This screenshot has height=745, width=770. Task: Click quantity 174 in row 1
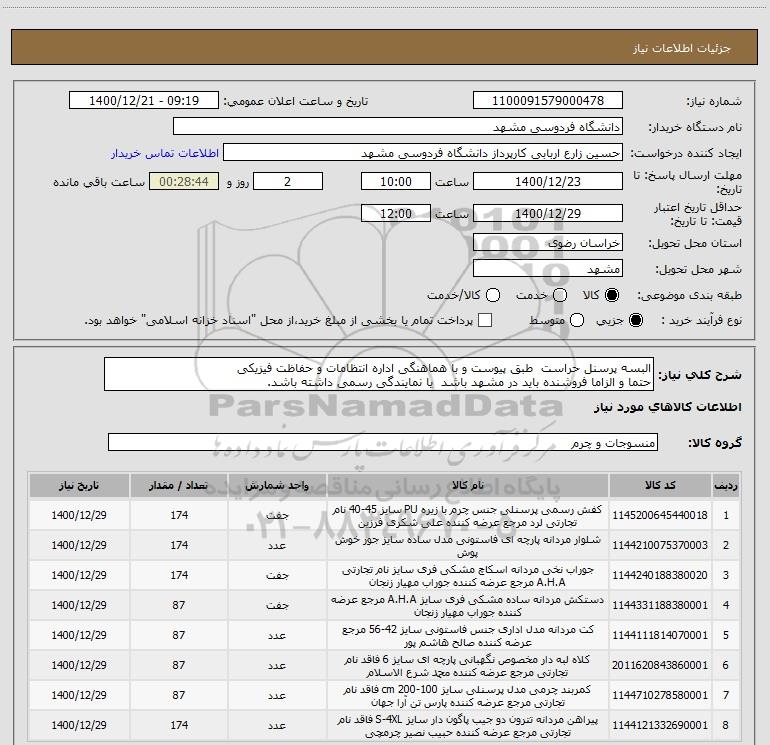(x=179, y=515)
